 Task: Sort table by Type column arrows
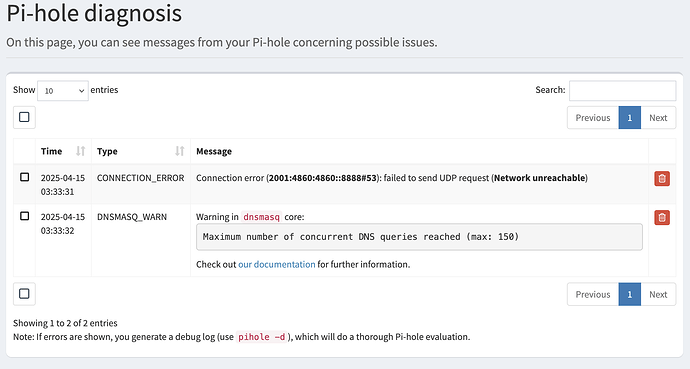pos(180,151)
